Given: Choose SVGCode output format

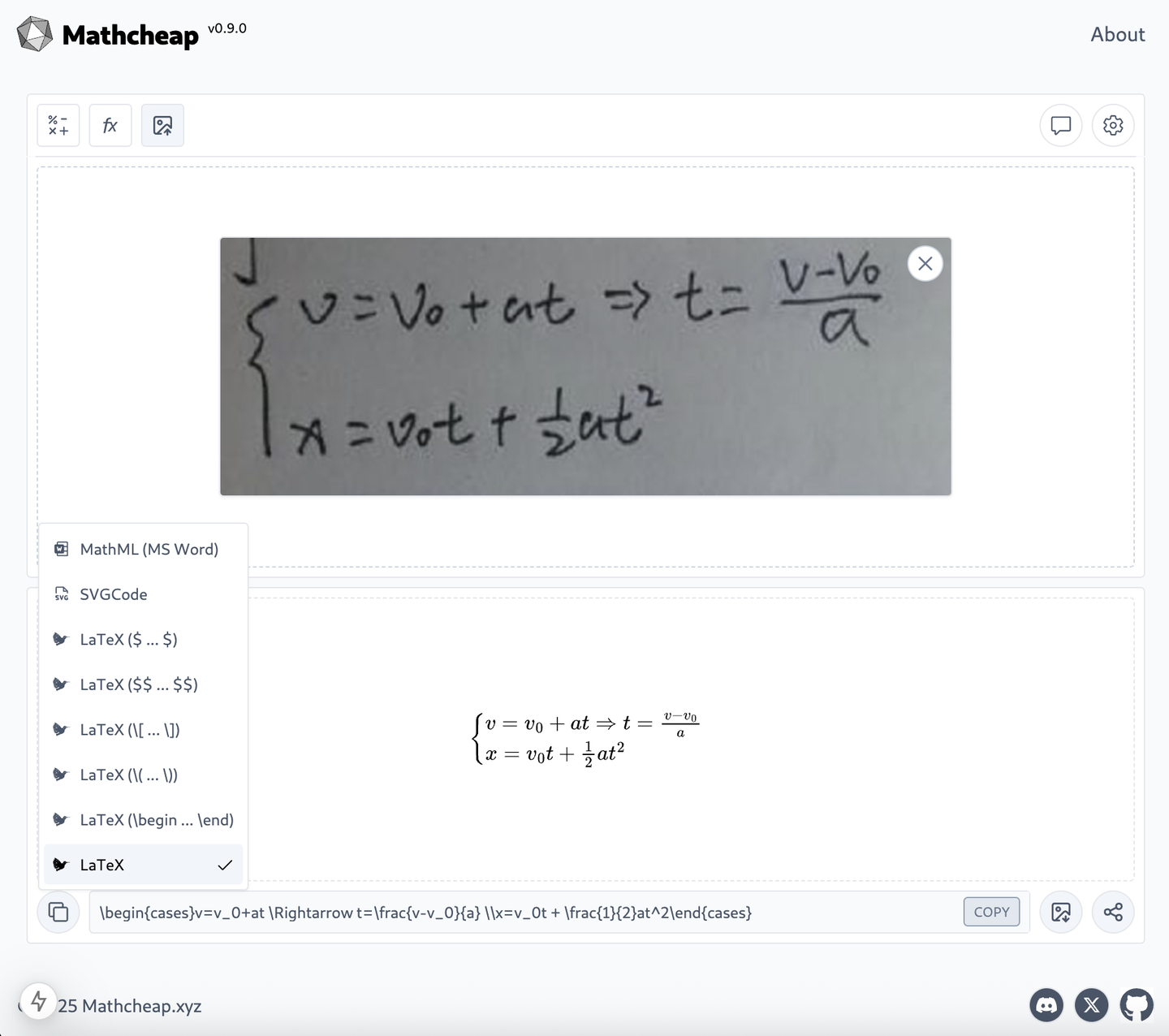Looking at the screenshot, I should [144, 594].
